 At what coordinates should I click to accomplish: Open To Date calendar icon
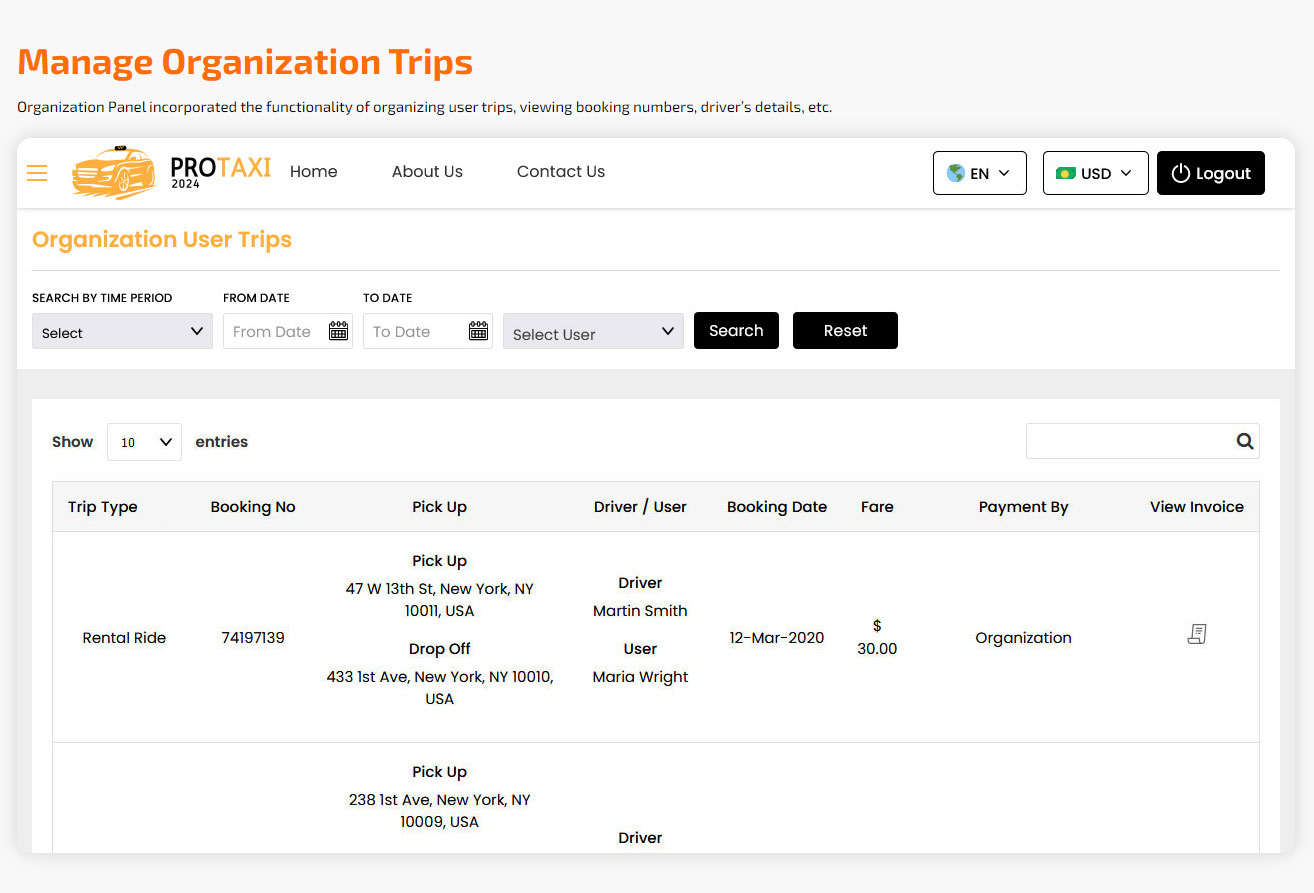[478, 331]
